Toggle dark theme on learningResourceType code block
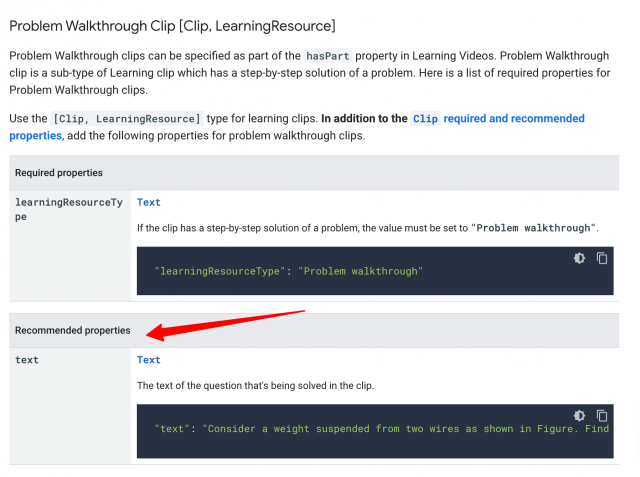The image size is (640, 477). [x=579, y=258]
